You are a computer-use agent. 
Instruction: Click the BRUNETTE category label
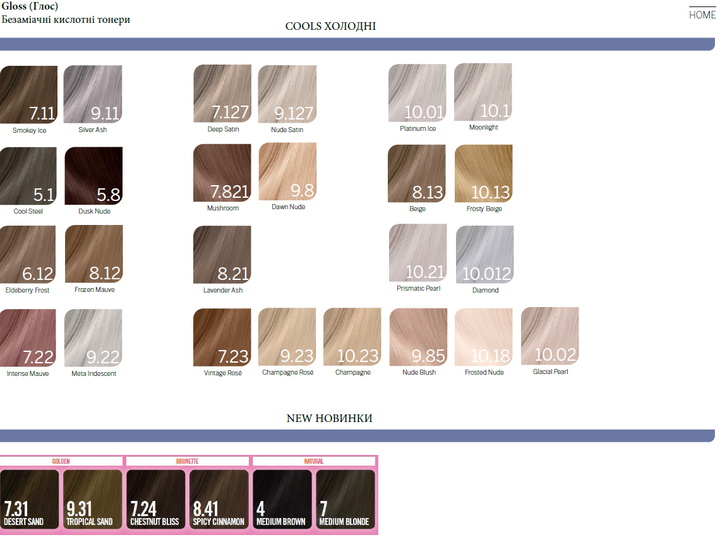187,461
